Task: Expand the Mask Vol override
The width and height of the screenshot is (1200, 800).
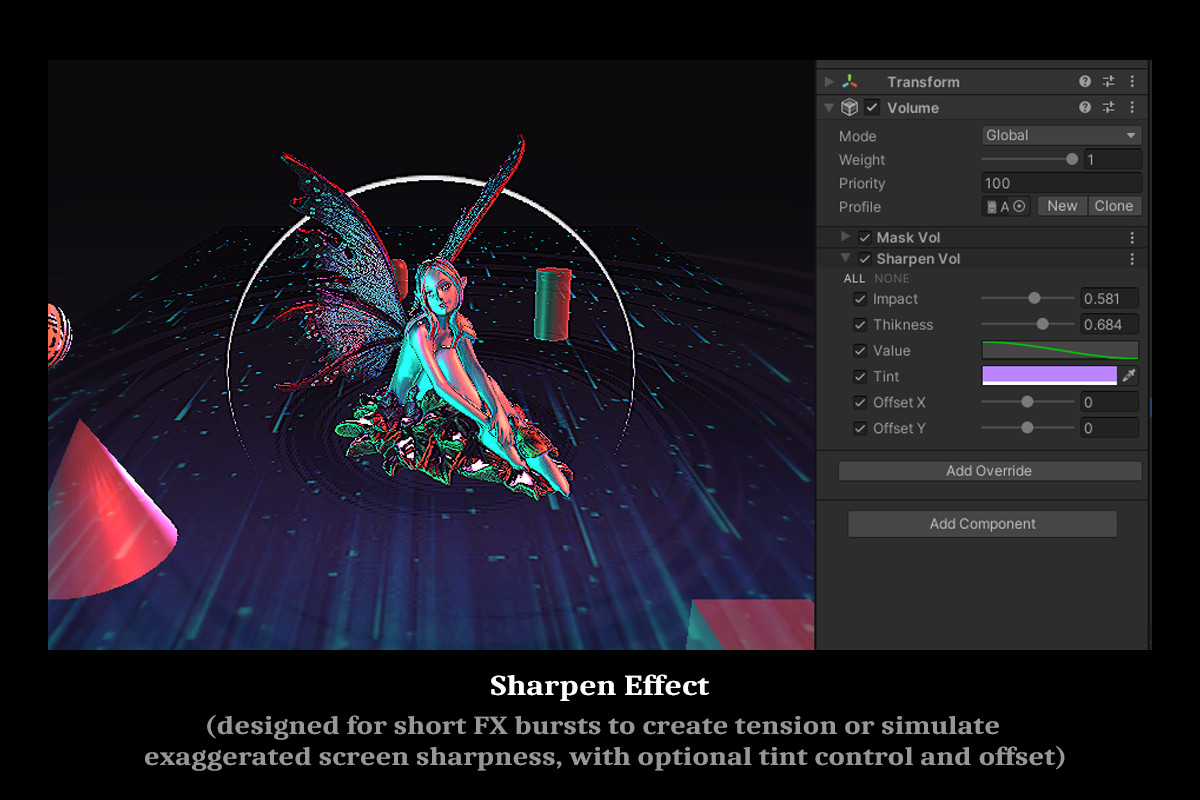Action: click(x=846, y=237)
